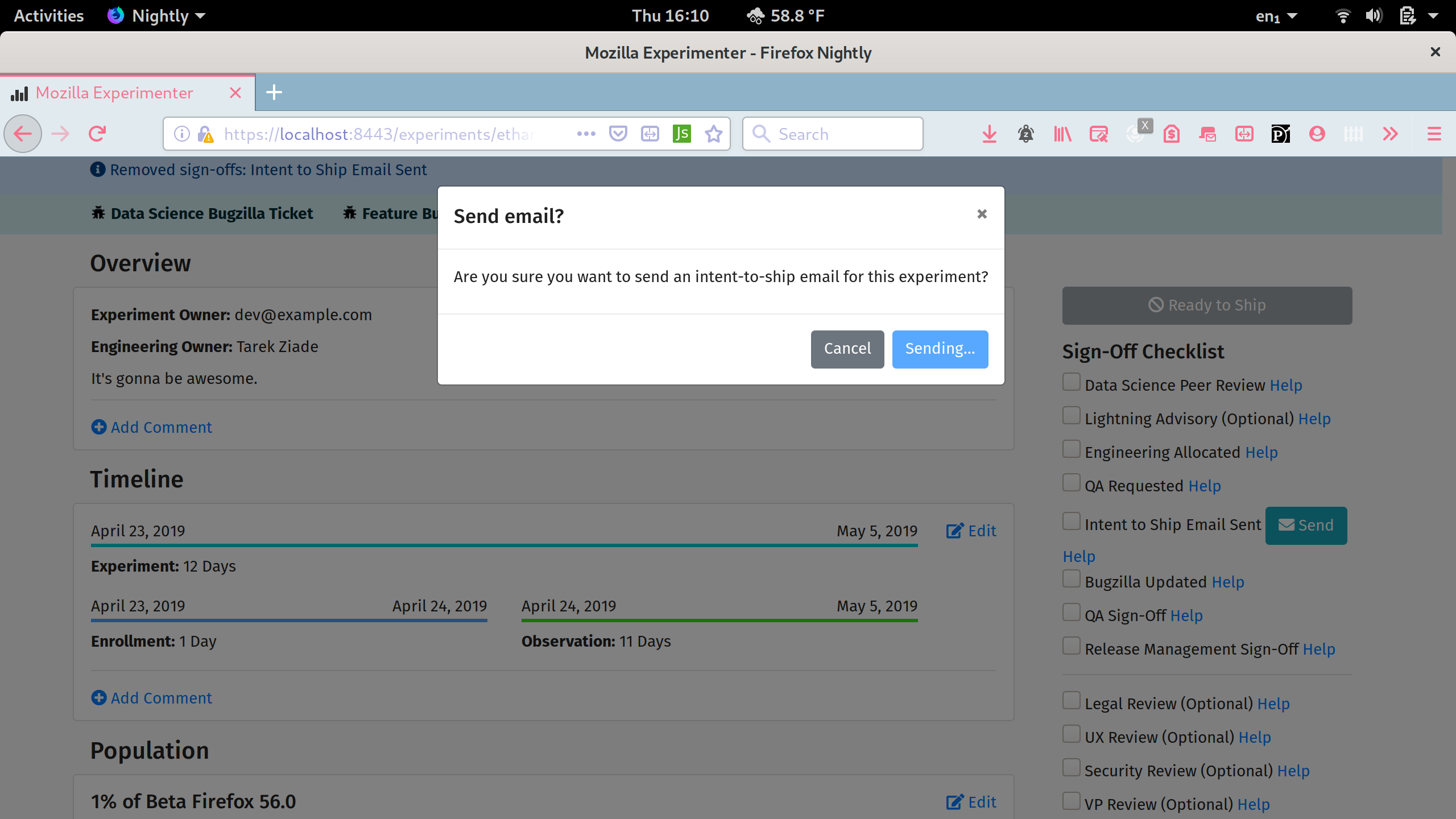Click the Ready to Ship button
The image size is (1456, 819).
[x=1207, y=305]
